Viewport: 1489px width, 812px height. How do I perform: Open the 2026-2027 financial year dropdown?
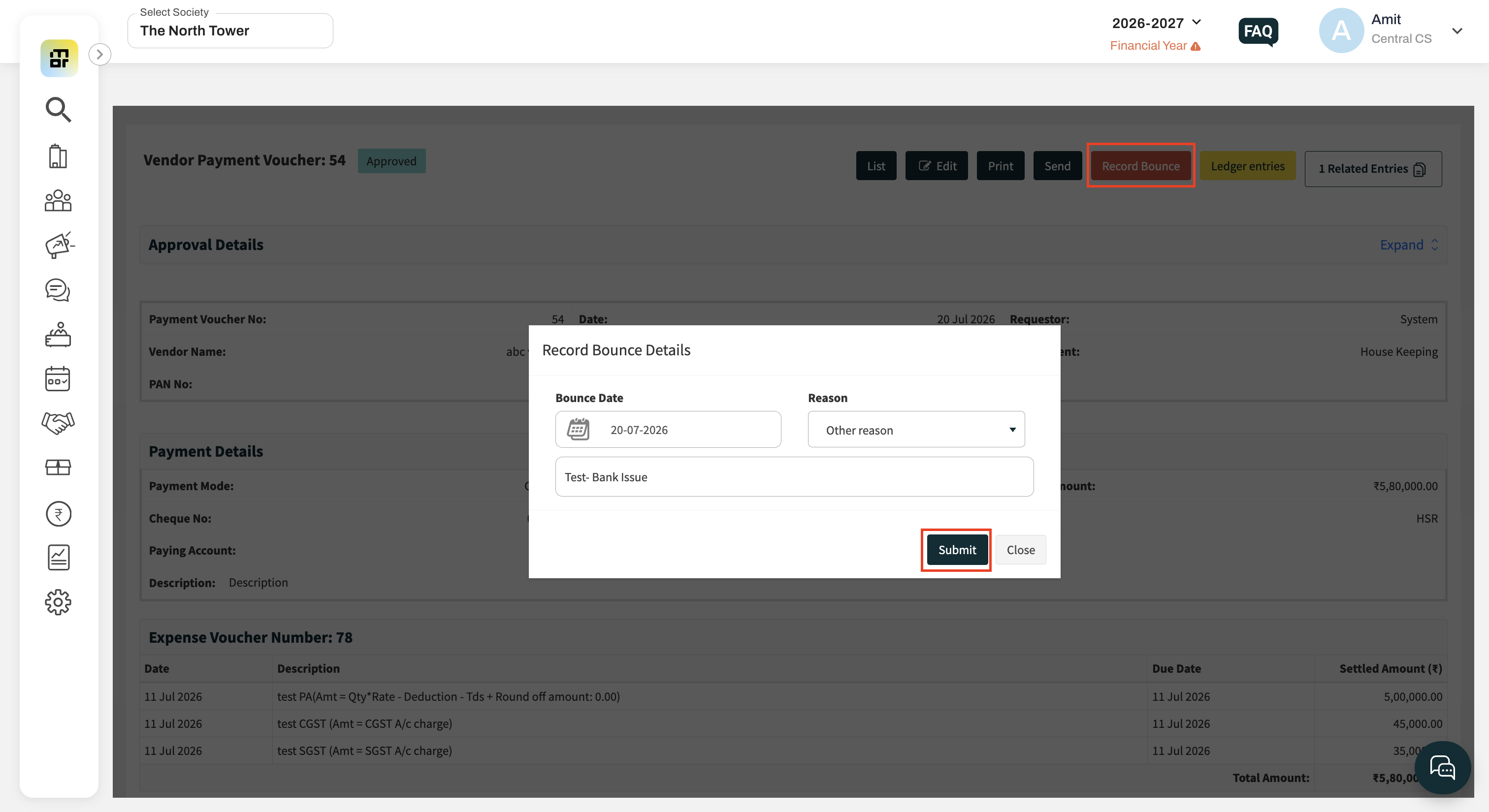(x=1156, y=23)
